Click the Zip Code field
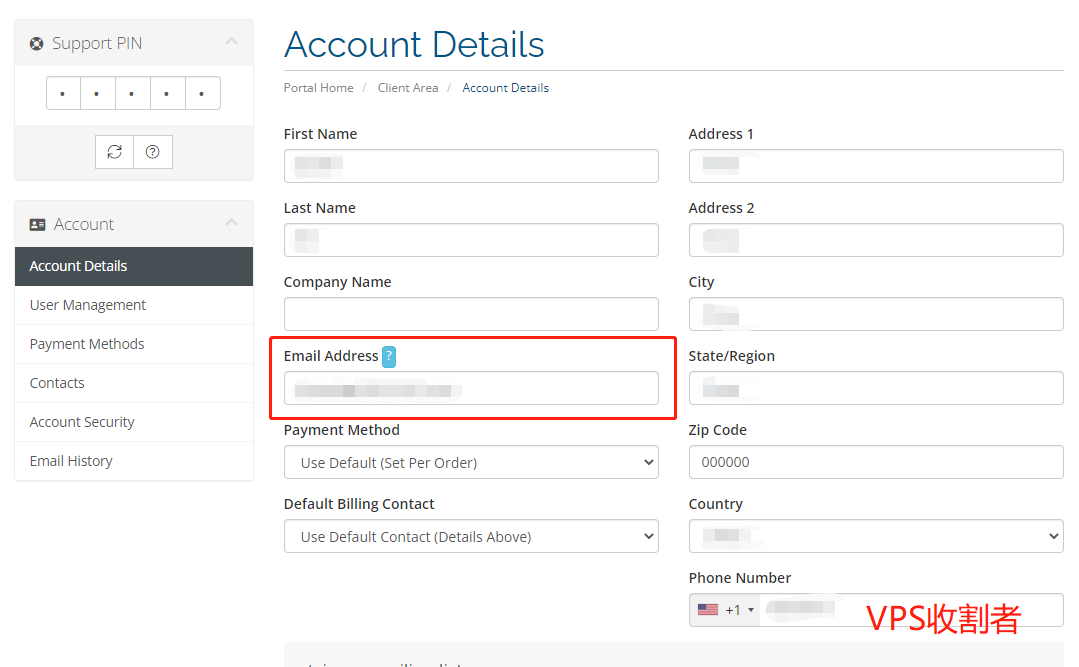 [x=875, y=462]
